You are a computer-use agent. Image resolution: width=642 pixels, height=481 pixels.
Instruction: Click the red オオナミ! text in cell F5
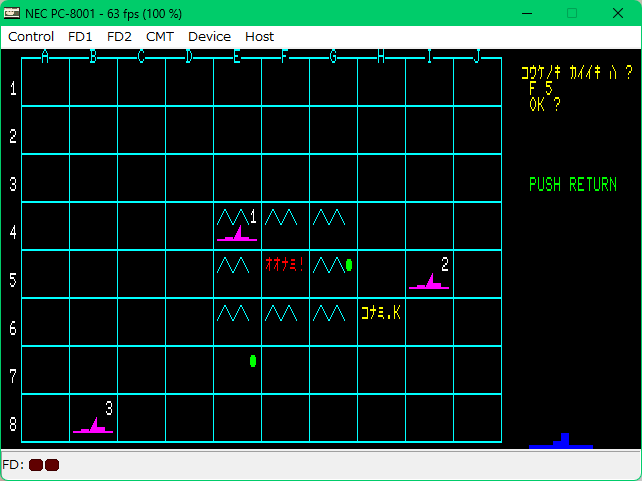tap(284, 264)
